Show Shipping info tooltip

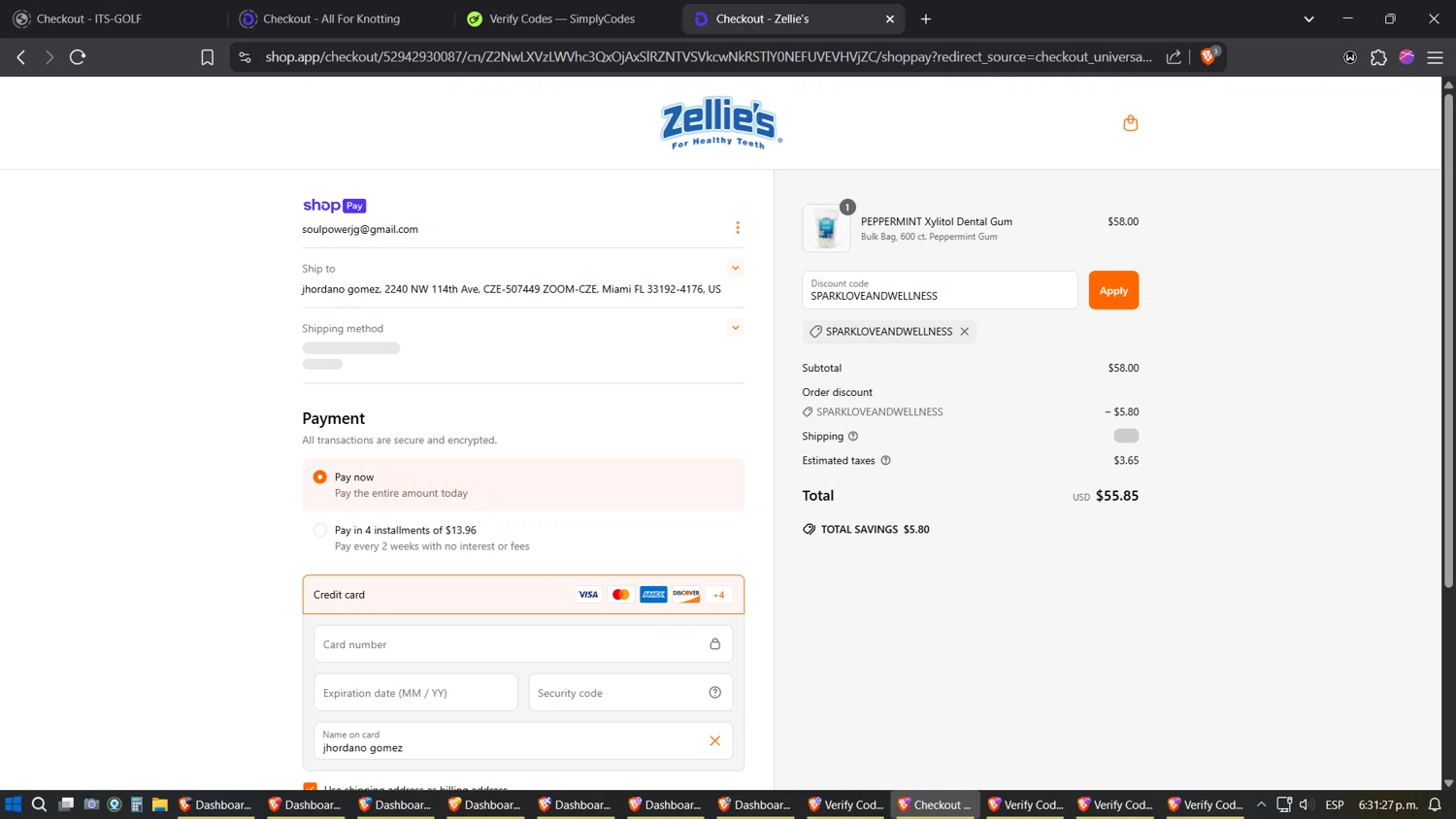[x=853, y=437]
